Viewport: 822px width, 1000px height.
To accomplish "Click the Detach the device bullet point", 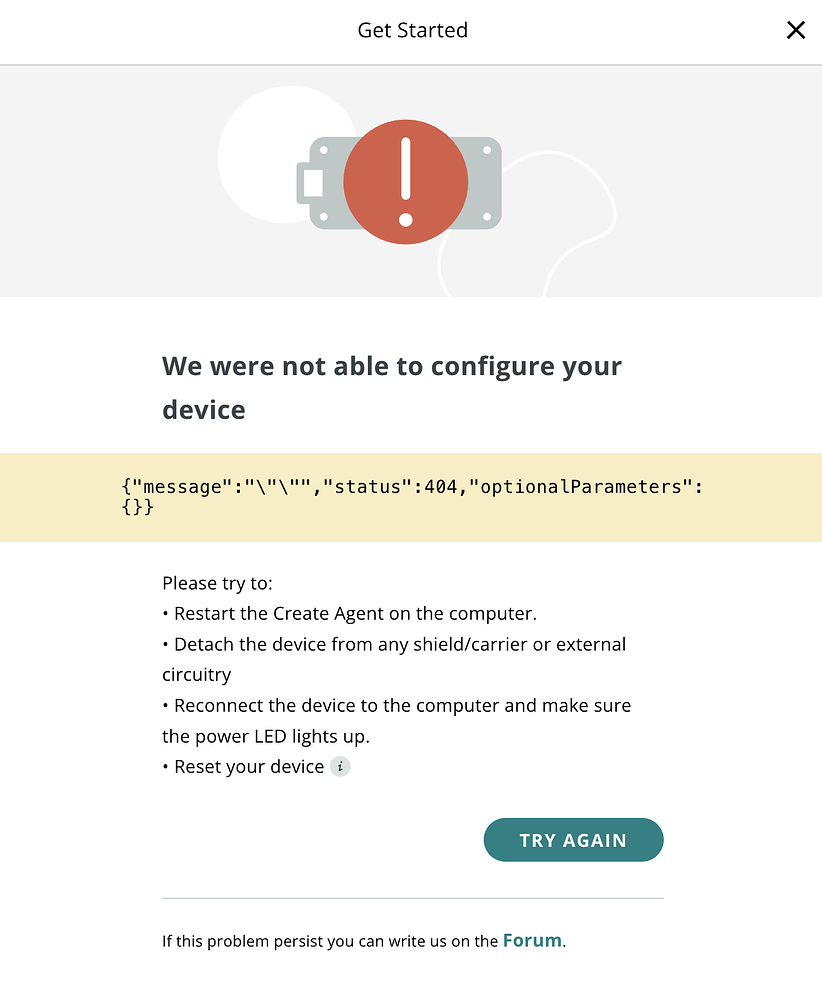I will coord(393,659).
